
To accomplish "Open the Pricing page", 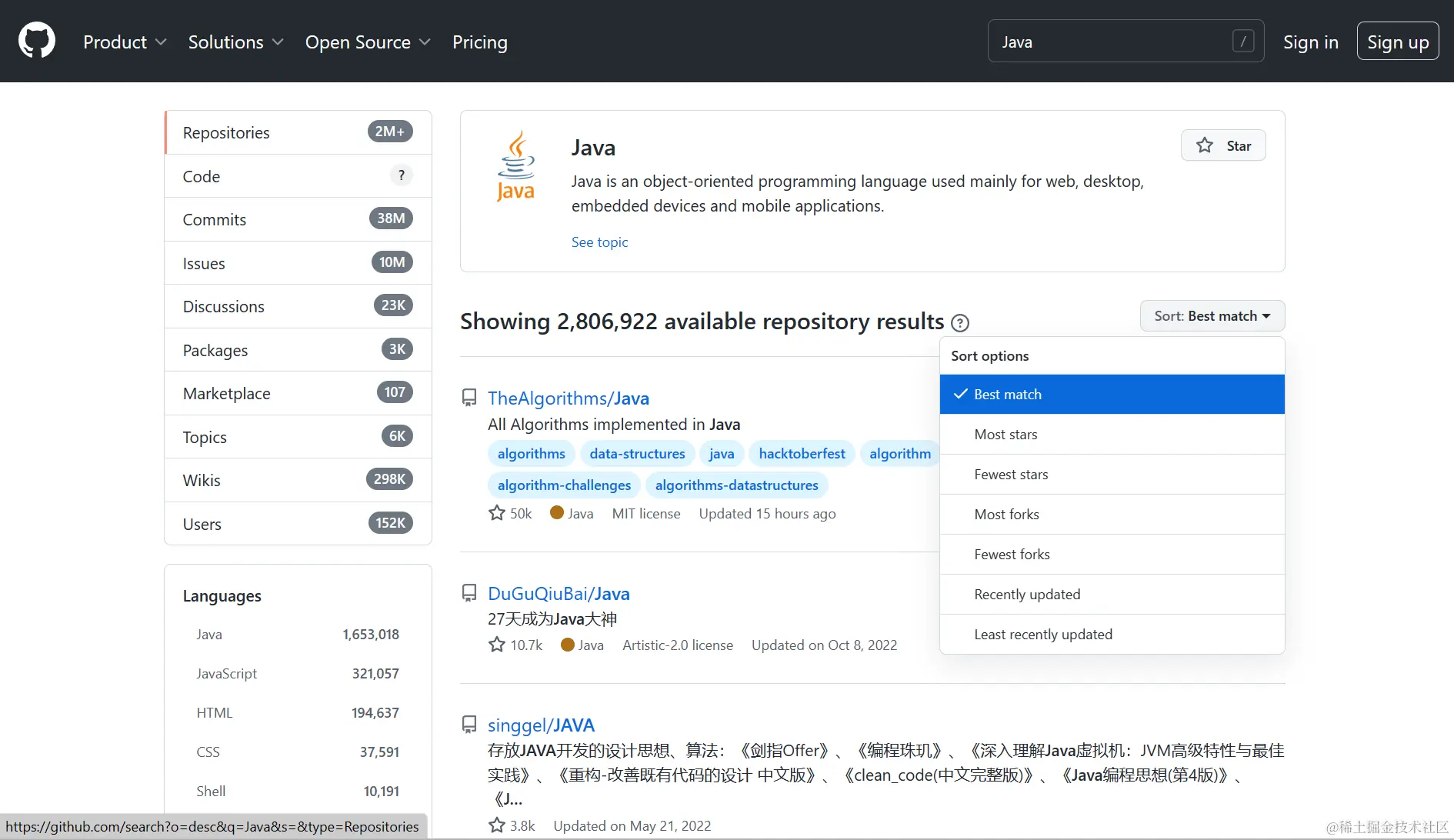I will pyautogui.click(x=480, y=42).
